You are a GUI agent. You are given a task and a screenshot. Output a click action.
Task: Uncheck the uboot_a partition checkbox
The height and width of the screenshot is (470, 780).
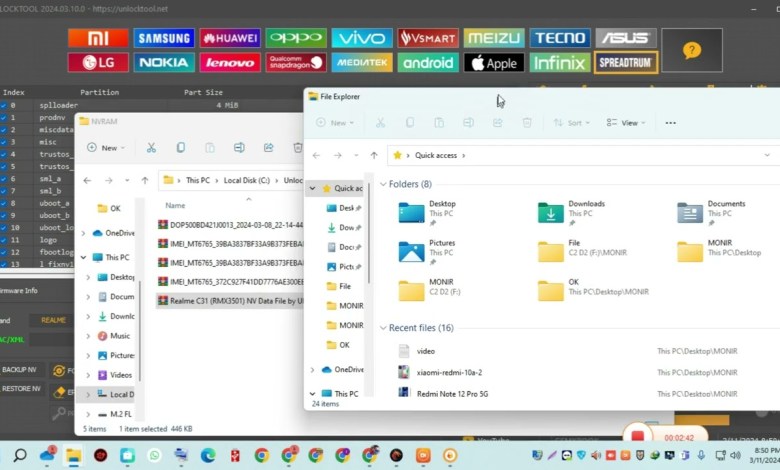click(x=3, y=203)
